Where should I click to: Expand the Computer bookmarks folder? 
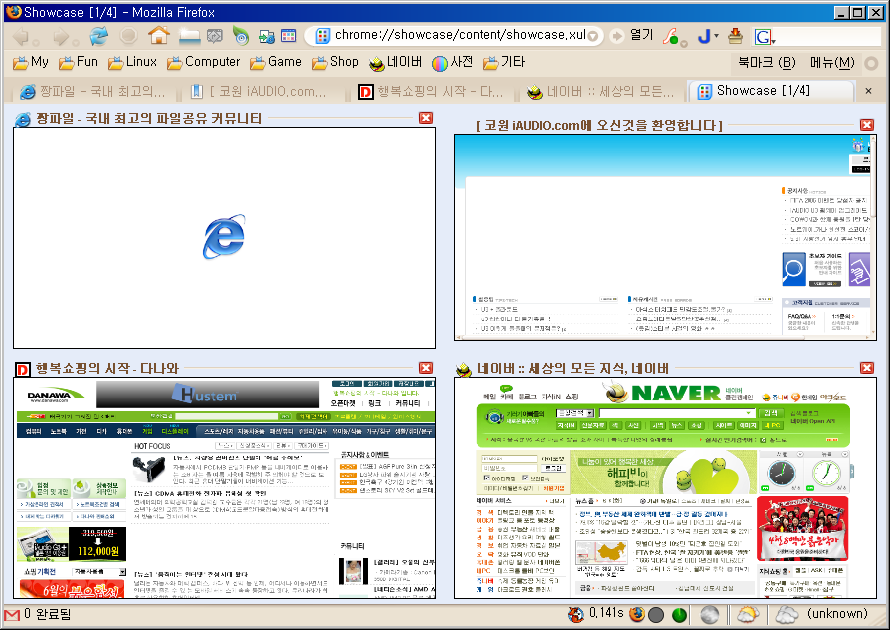[x=204, y=62]
